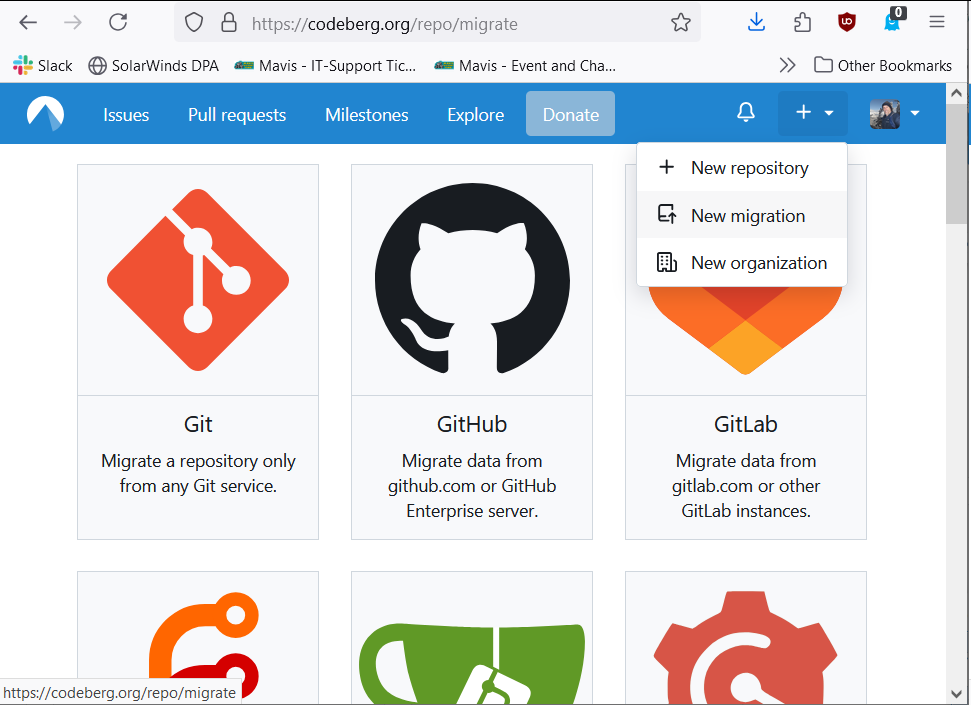
Task: Open Explore in navbar
Action: (476, 115)
